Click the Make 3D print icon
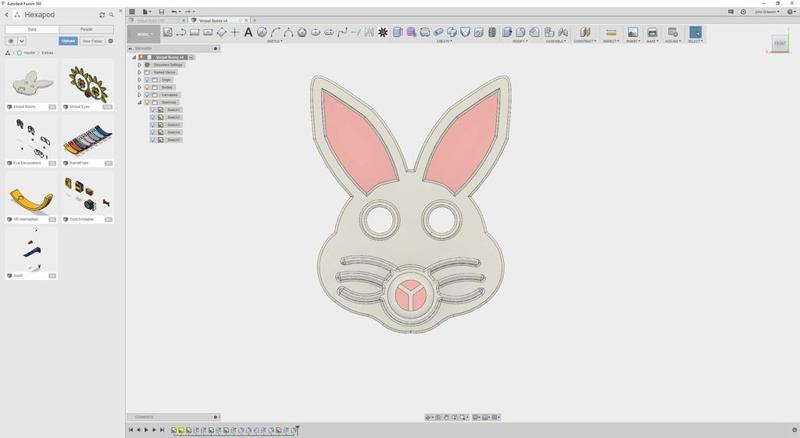This screenshot has height=438, width=800. tap(653, 32)
